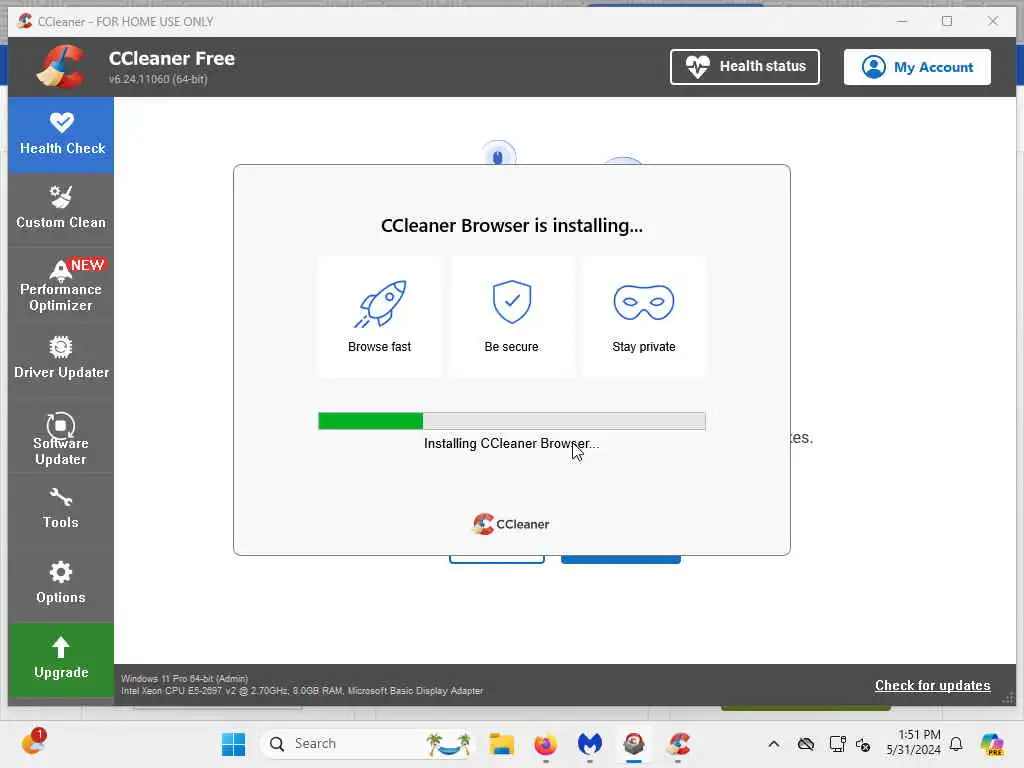The width and height of the screenshot is (1024, 768).
Task: Click the 'CCleaner Browser is installing...' heading
Action: [511, 225]
